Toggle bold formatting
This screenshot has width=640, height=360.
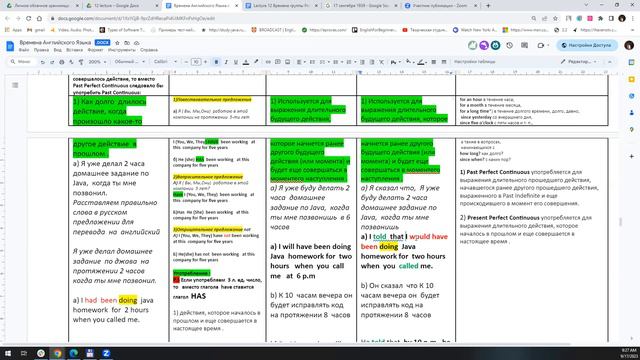[216, 62]
